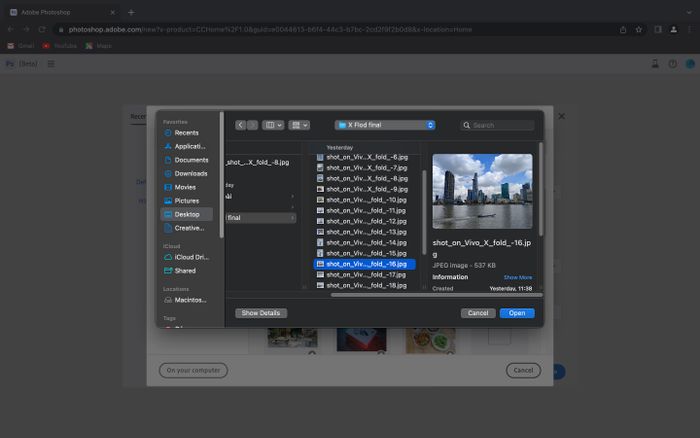Open Gmail bookmark in bookmarks bar

click(x=20, y=45)
